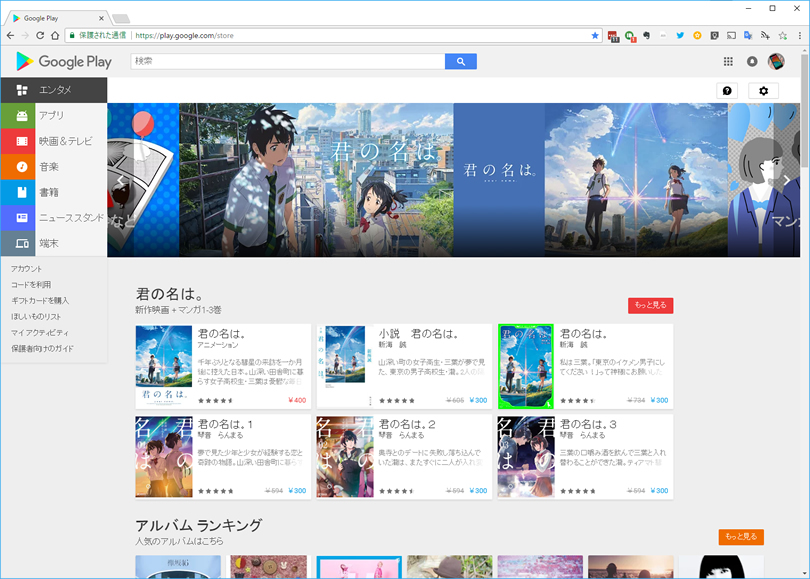Viewport: 810px width, 579px height.
Task: Click the browser home icon
Action: (55, 35)
